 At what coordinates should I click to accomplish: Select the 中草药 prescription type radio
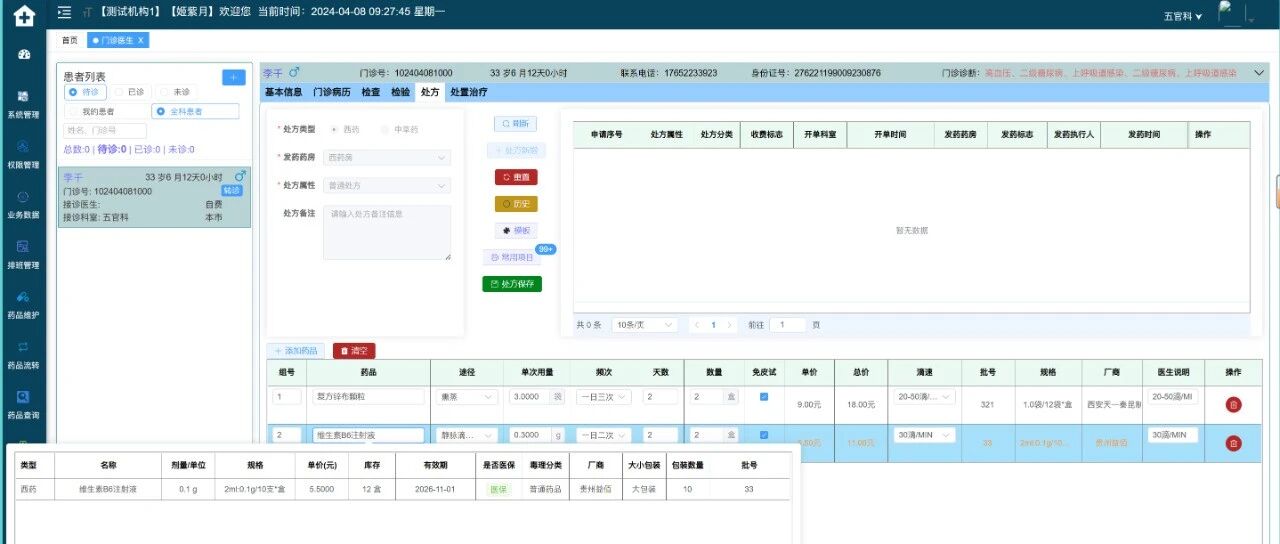[x=400, y=130]
